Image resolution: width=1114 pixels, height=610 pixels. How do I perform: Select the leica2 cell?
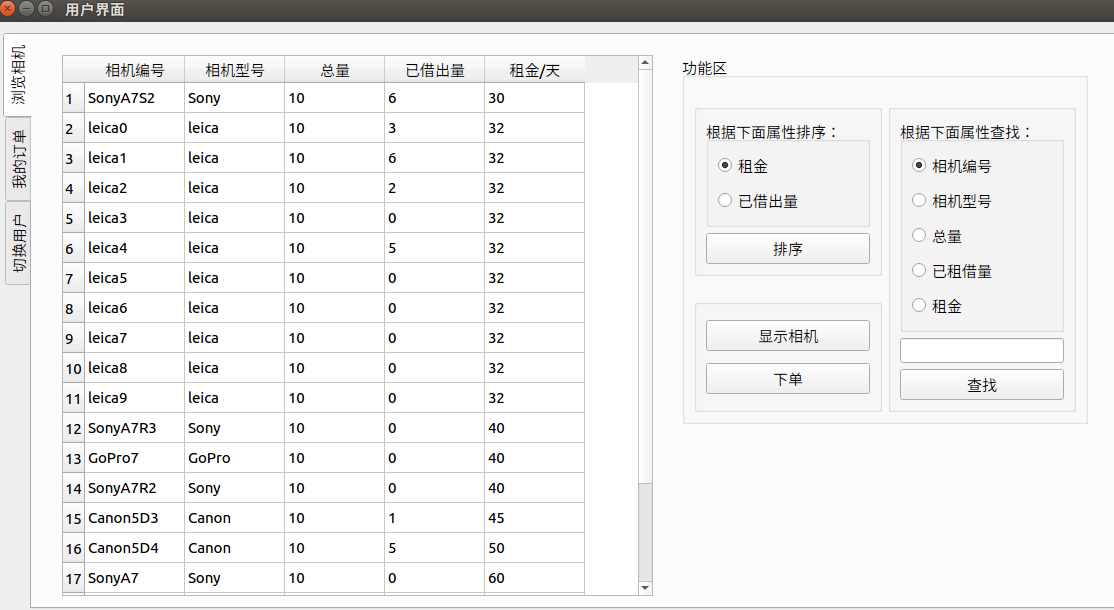click(x=134, y=187)
